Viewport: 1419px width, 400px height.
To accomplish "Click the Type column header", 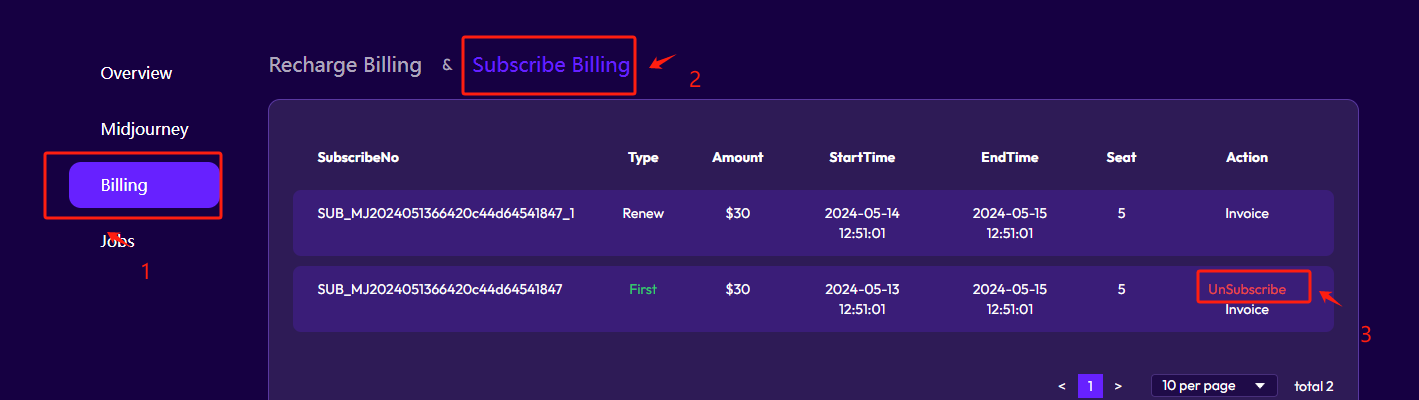I will [643, 157].
